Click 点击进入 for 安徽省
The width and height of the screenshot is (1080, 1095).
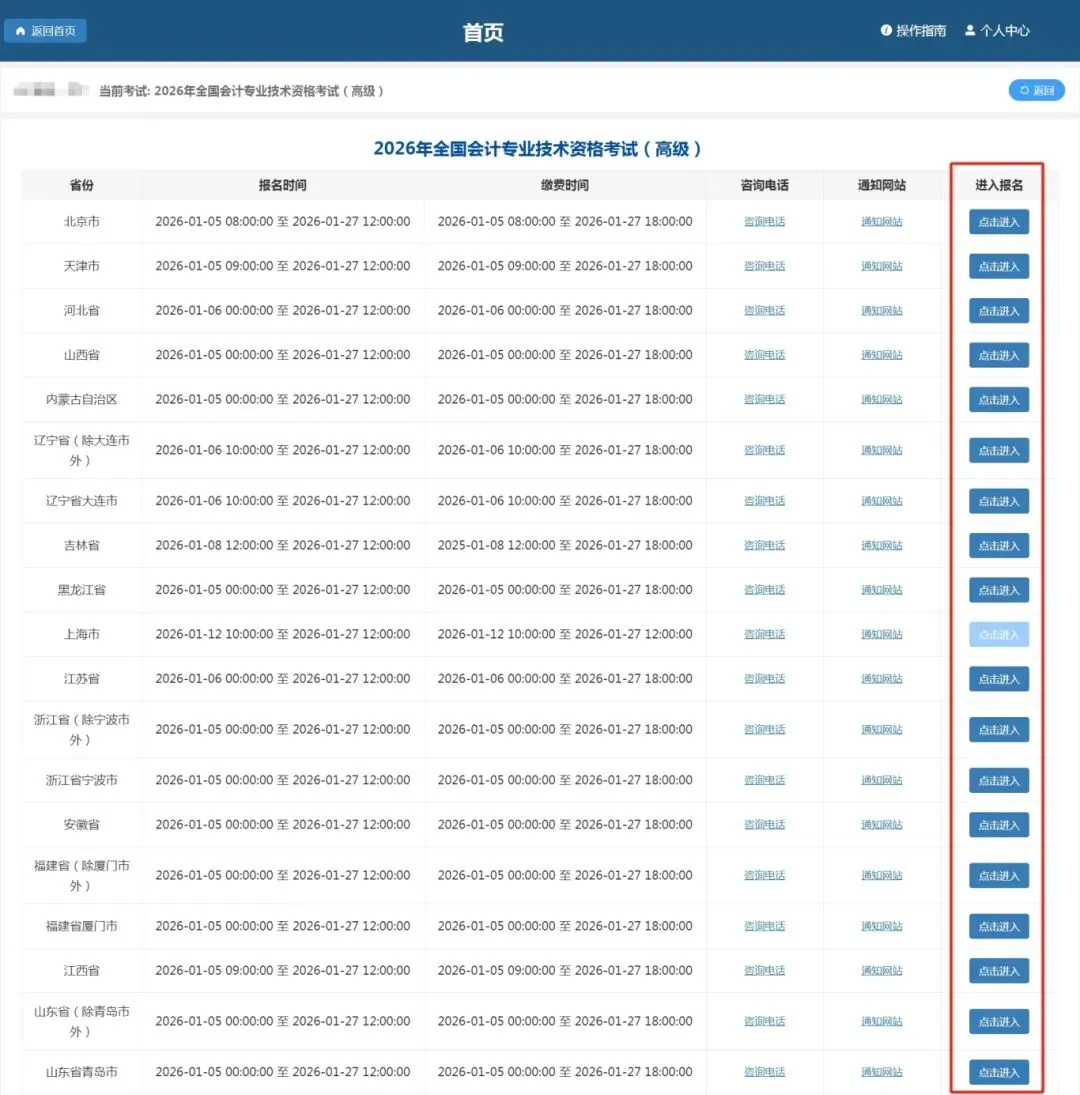click(998, 825)
